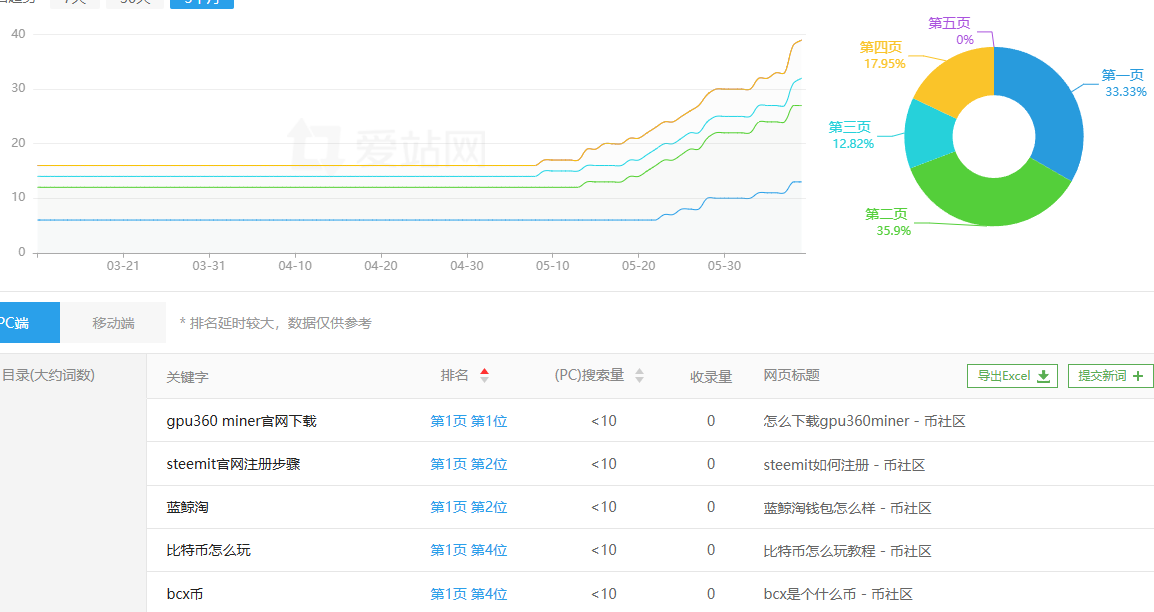1154x612 pixels.
Task: Open ranking link for bcx币
Action: tap(469, 594)
